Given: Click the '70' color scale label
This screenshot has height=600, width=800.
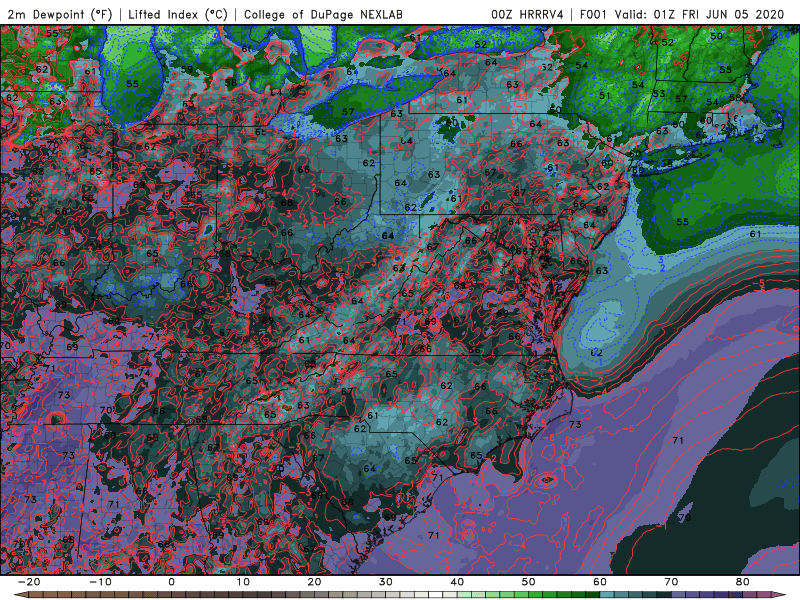Looking at the screenshot, I should (x=671, y=582).
